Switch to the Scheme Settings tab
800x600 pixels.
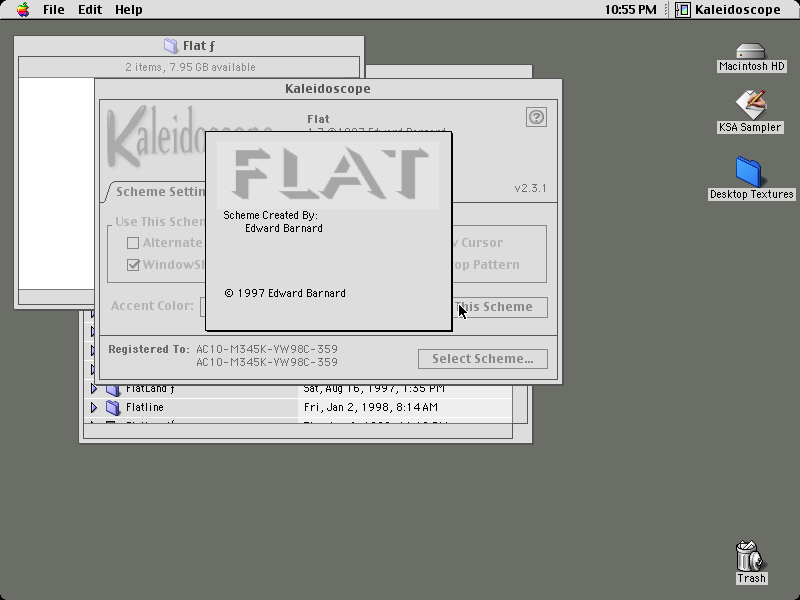point(158,192)
